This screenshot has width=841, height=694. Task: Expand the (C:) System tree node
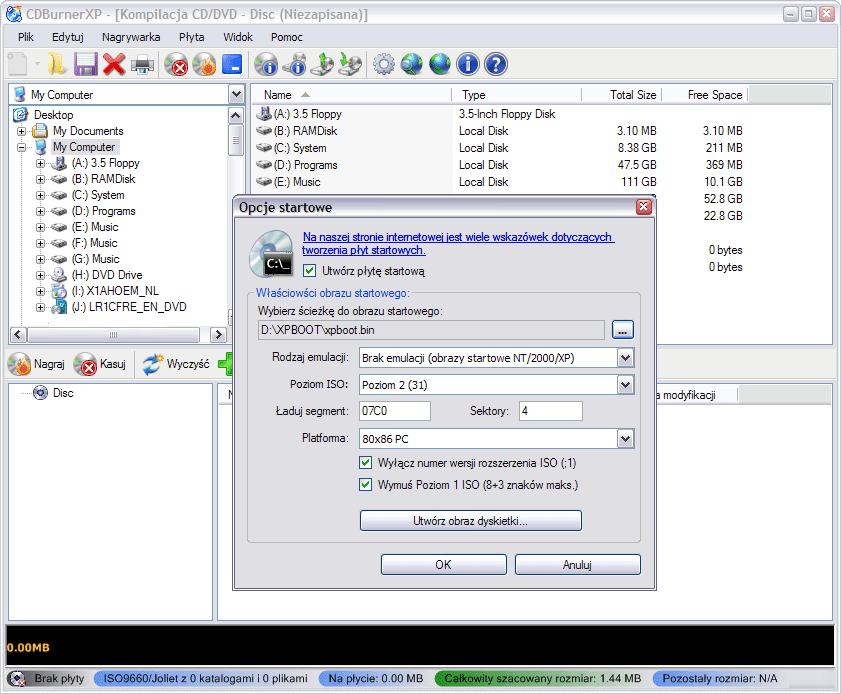point(40,195)
